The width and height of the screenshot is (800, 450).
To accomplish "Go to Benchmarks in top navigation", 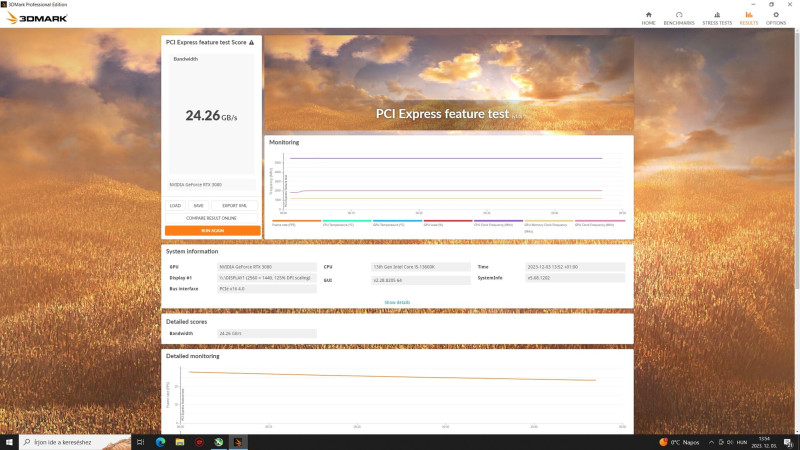I will tap(679, 18).
